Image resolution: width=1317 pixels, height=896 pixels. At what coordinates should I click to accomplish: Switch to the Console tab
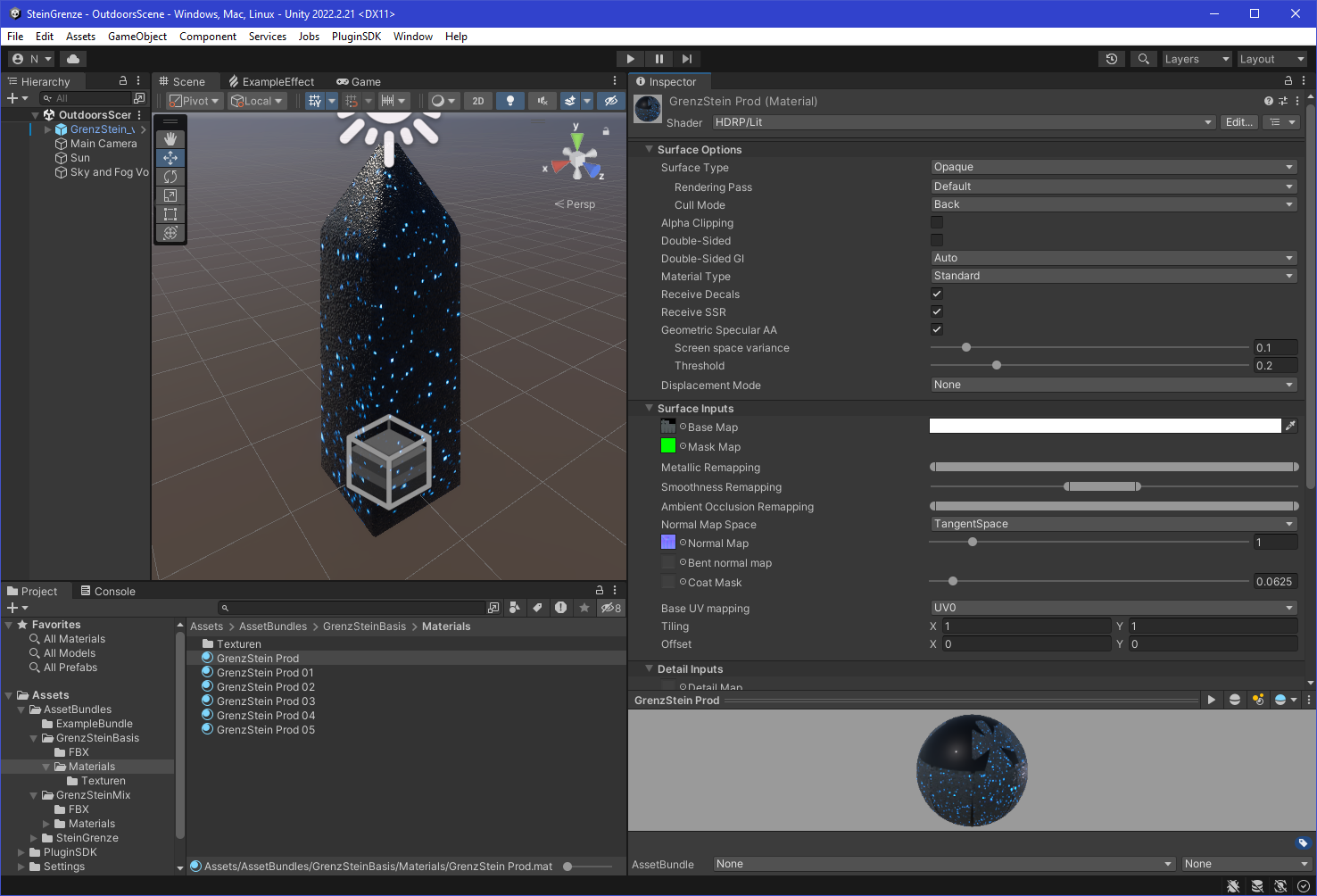click(x=107, y=591)
